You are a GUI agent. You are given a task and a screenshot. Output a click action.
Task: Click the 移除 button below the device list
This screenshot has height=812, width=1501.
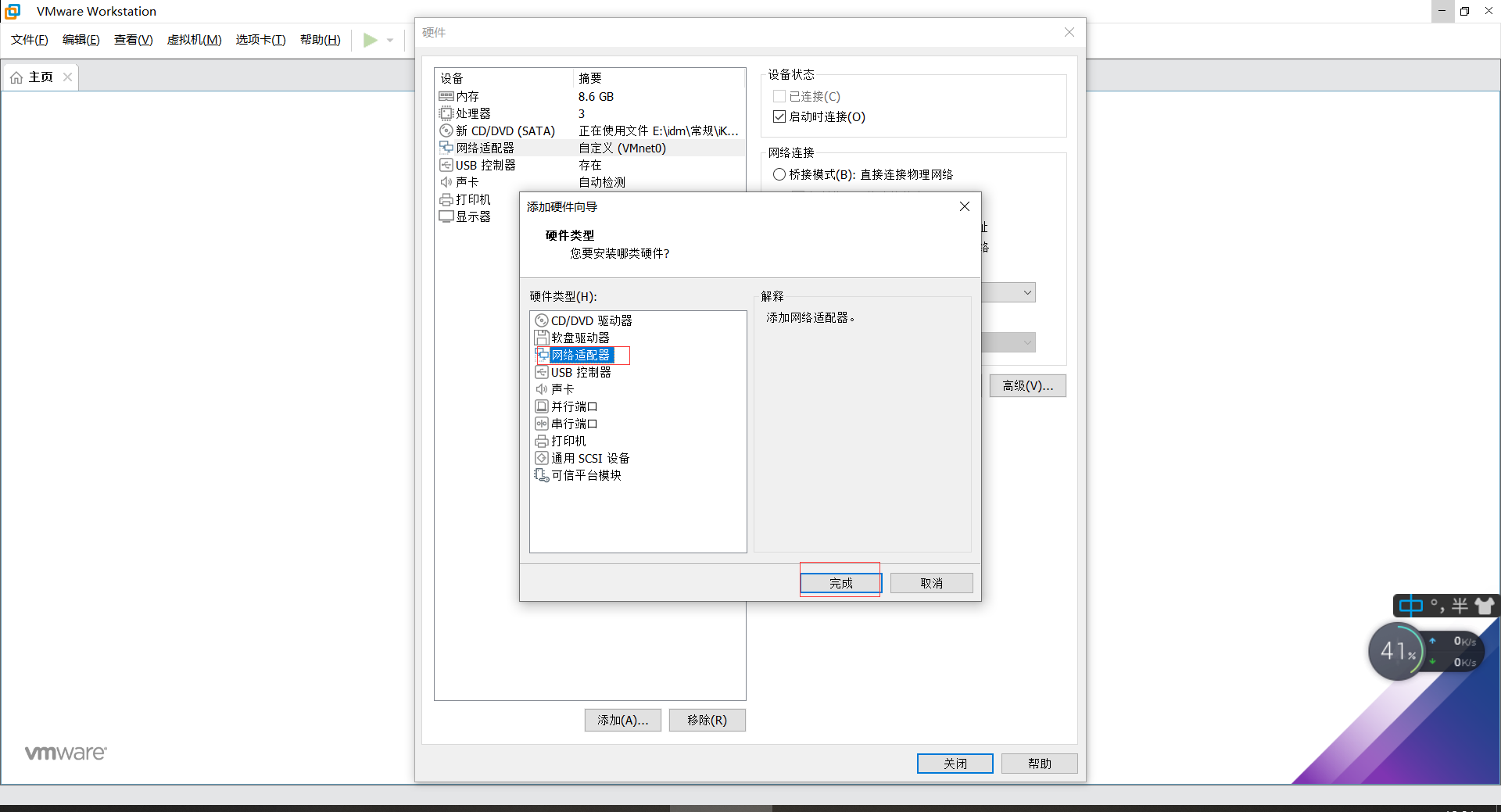click(707, 720)
